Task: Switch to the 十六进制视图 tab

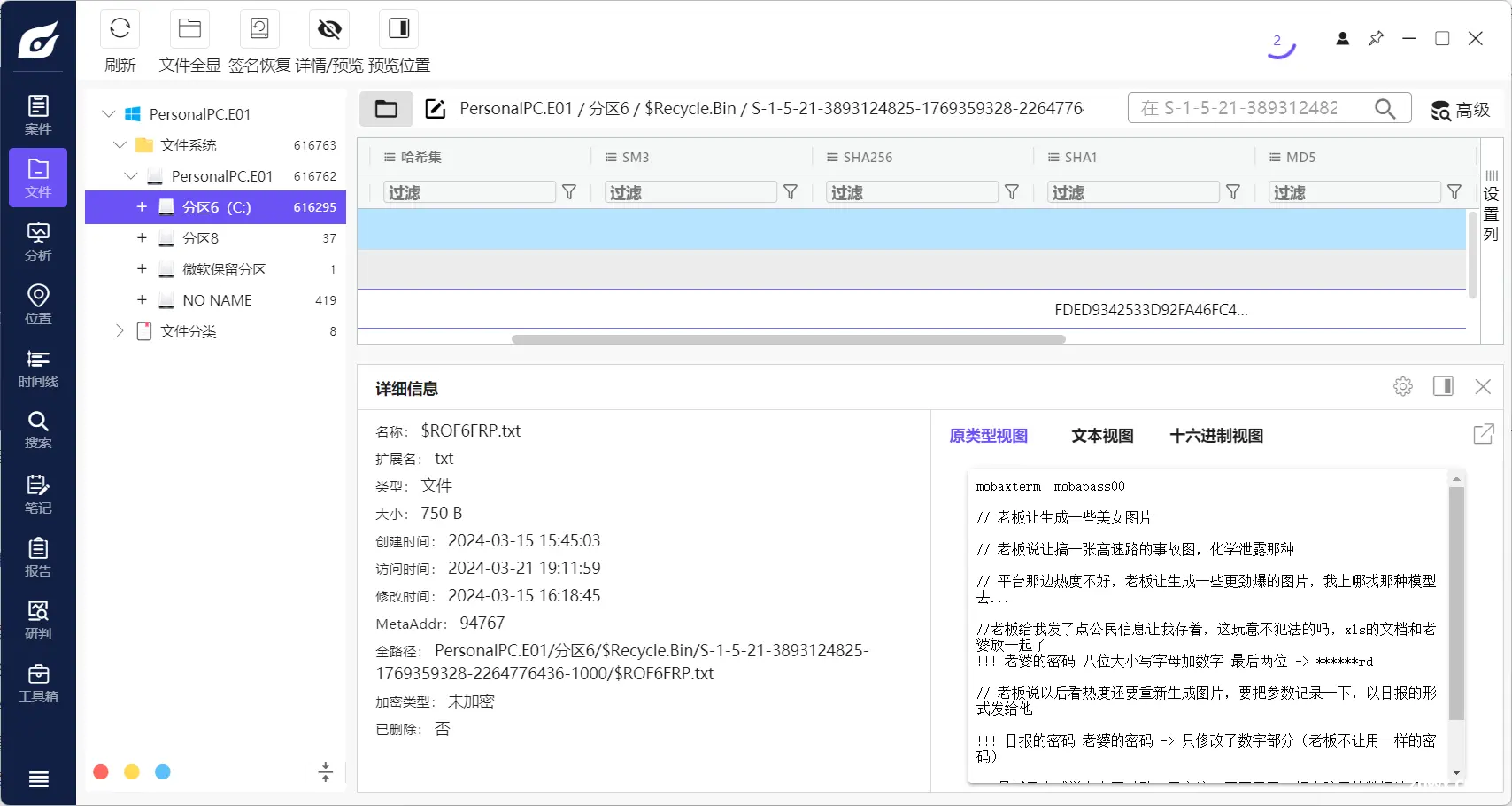Action: tap(1216, 436)
